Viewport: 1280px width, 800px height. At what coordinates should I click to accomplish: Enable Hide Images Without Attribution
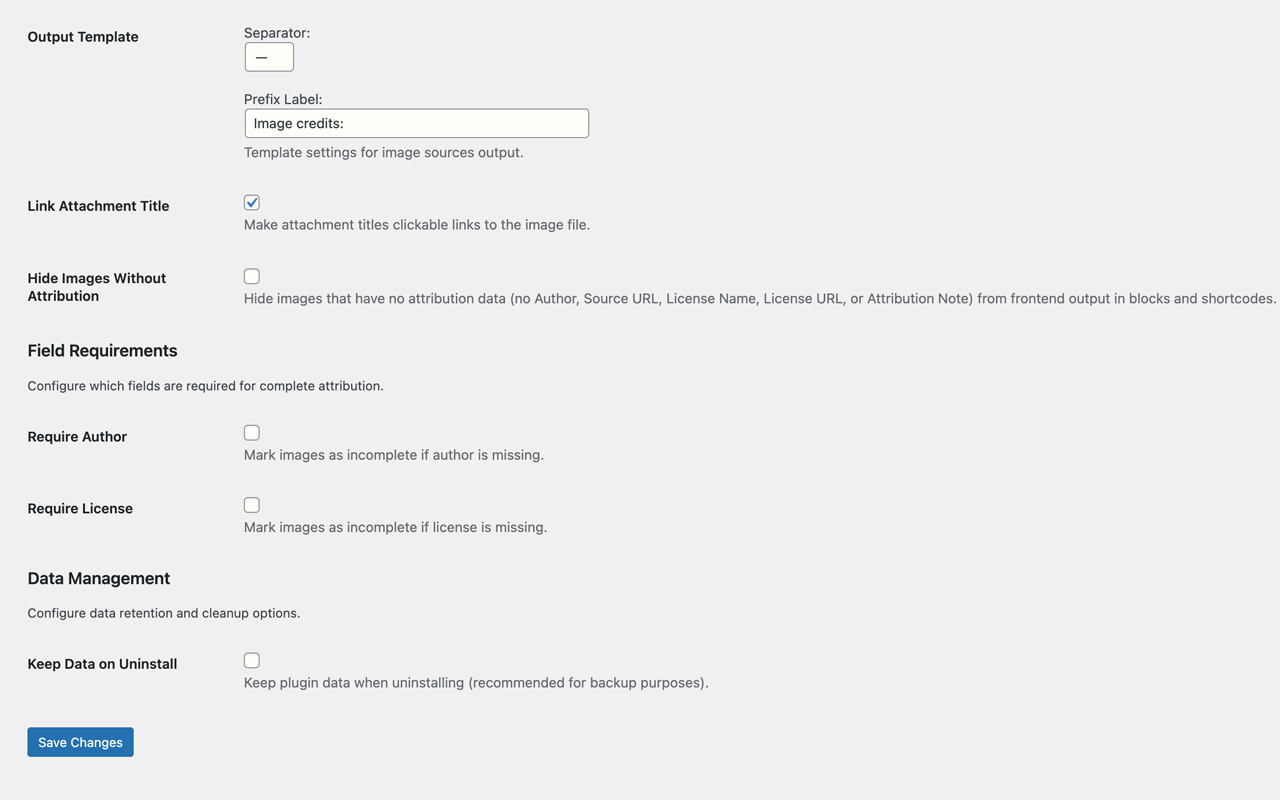click(251, 275)
